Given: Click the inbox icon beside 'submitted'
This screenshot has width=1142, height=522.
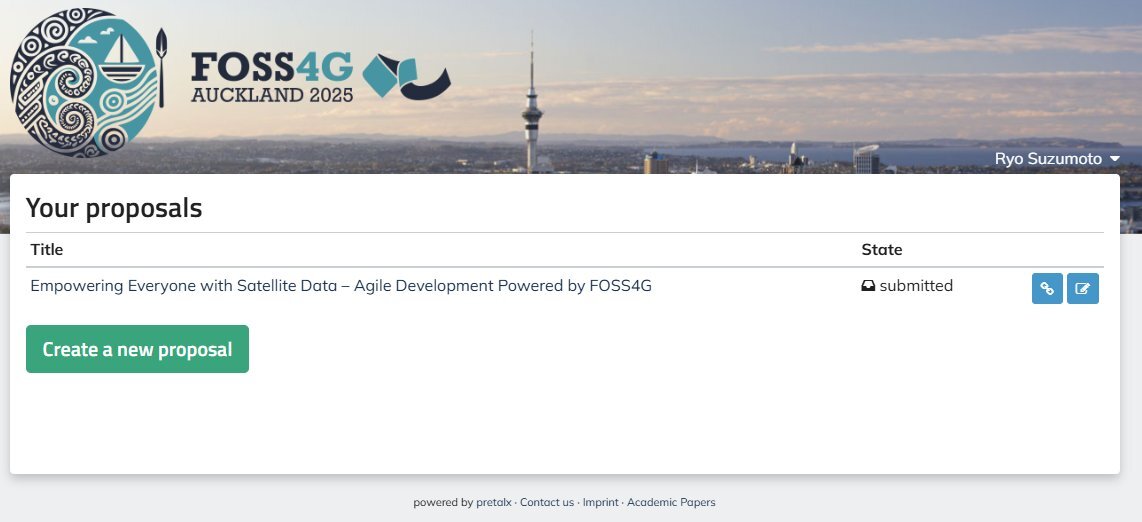Looking at the screenshot, I should pos(868,286).
